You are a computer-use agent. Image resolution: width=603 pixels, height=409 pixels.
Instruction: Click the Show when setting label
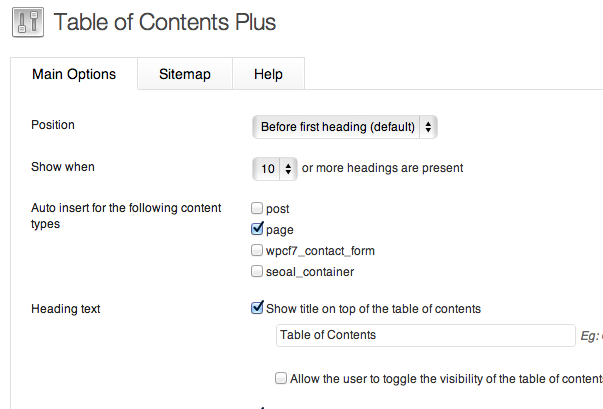pos(63,168)
